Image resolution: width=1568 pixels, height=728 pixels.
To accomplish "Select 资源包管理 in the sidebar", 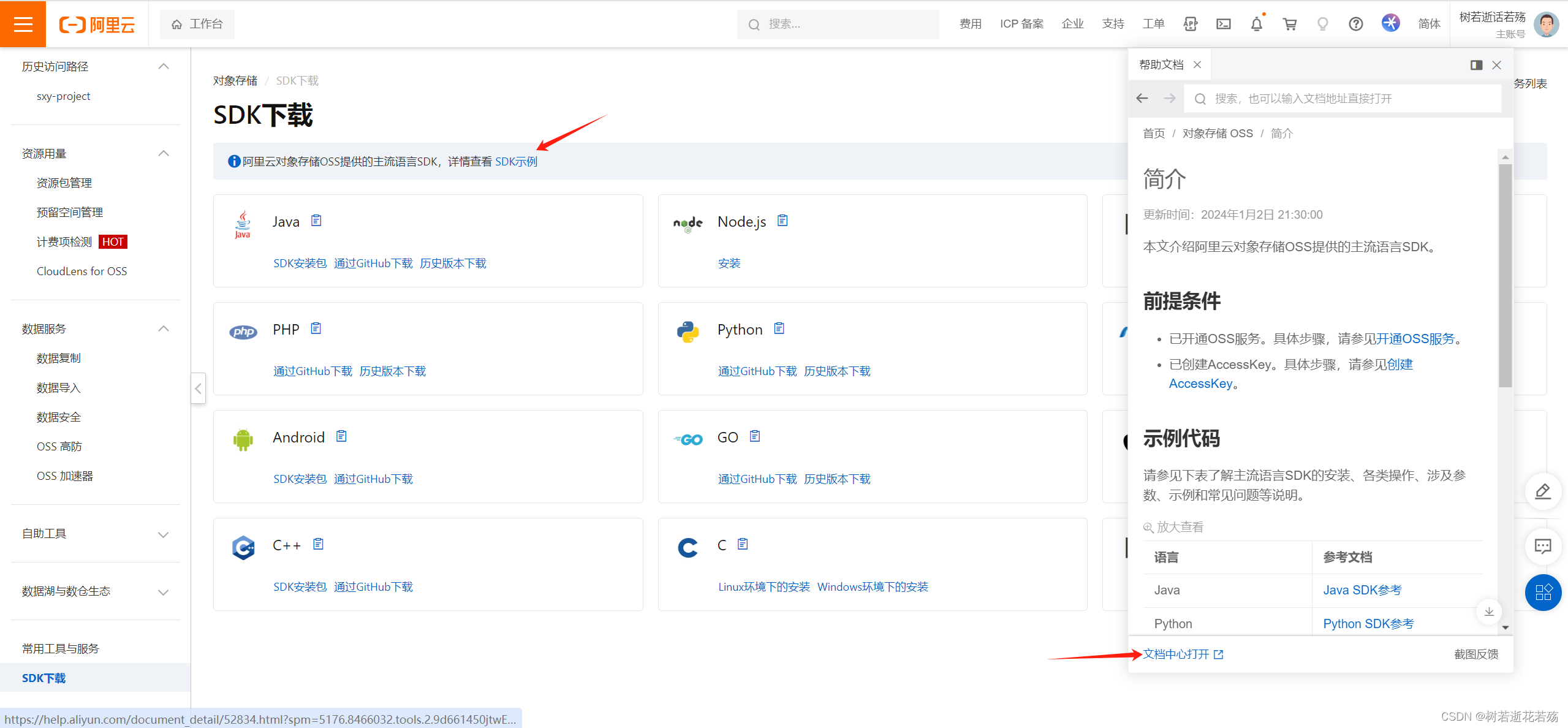I will (x=64, y=183).
